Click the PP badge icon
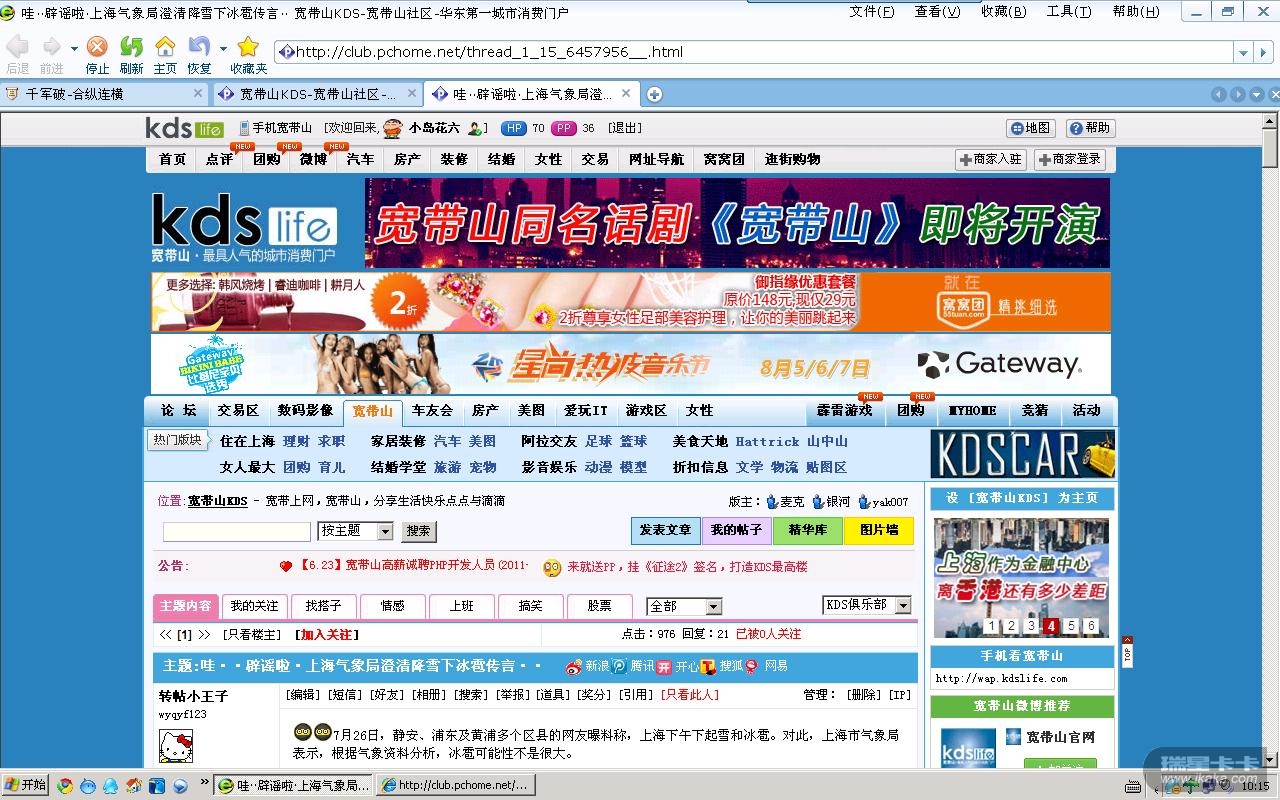This screenshot has height=800, width=1280. tap(563, 128)
